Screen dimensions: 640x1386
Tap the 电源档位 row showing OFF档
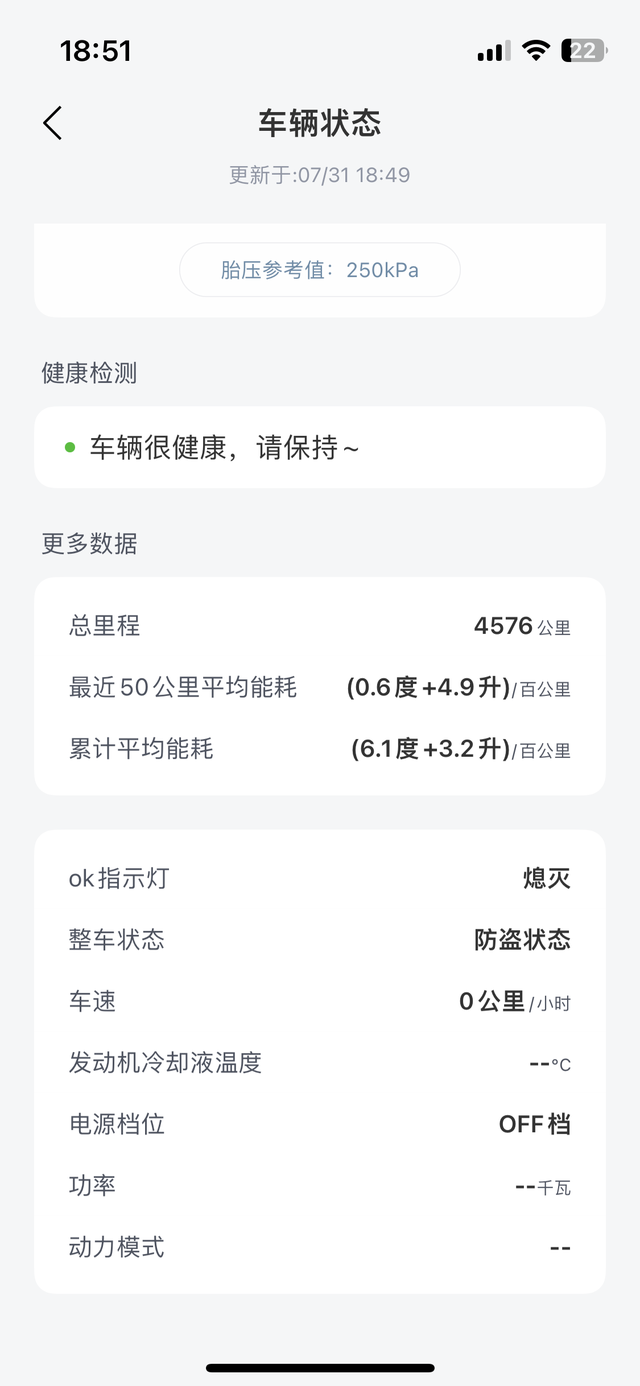pos(320,1124)
